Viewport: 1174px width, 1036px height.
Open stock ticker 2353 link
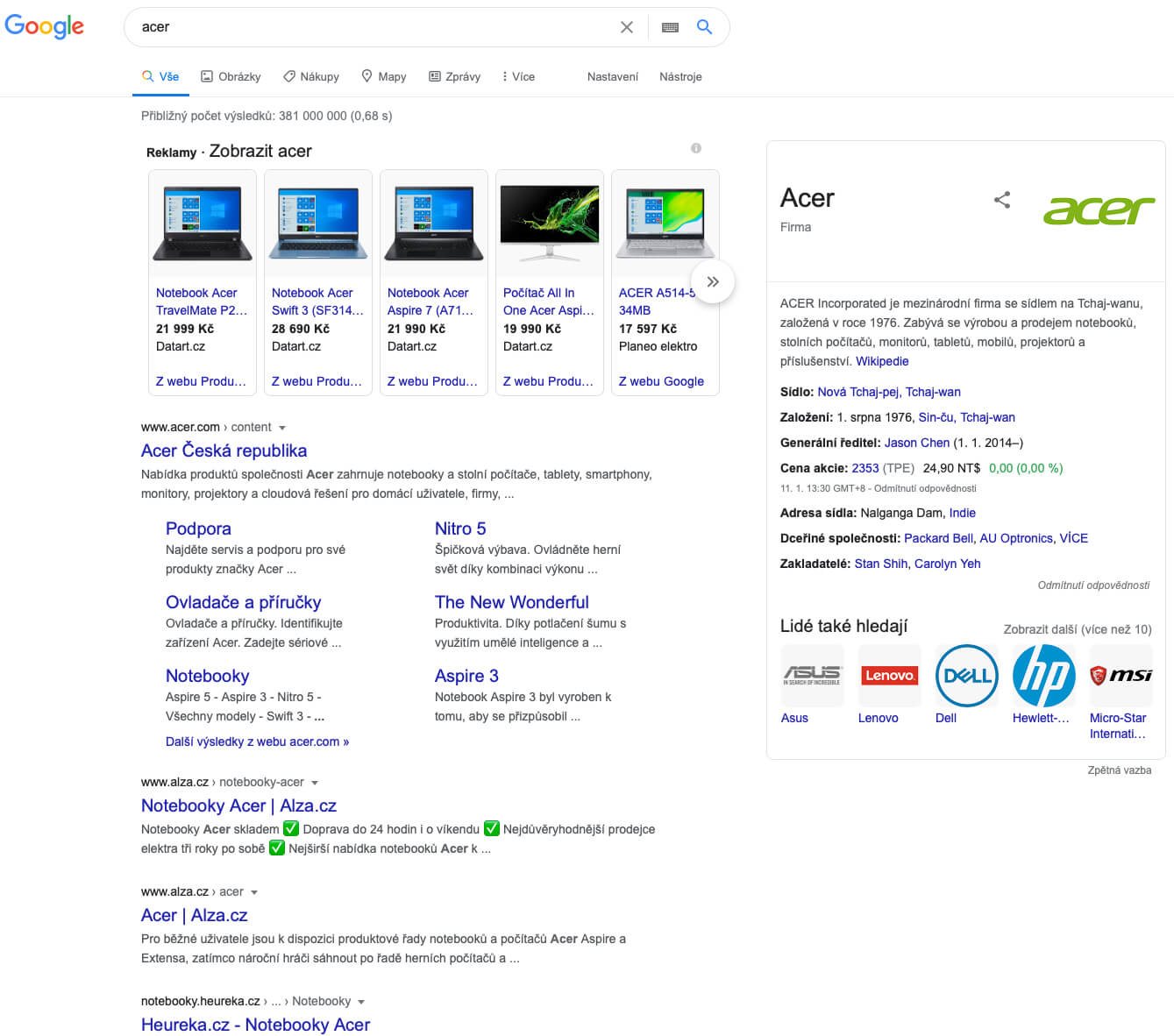(865, 468)
